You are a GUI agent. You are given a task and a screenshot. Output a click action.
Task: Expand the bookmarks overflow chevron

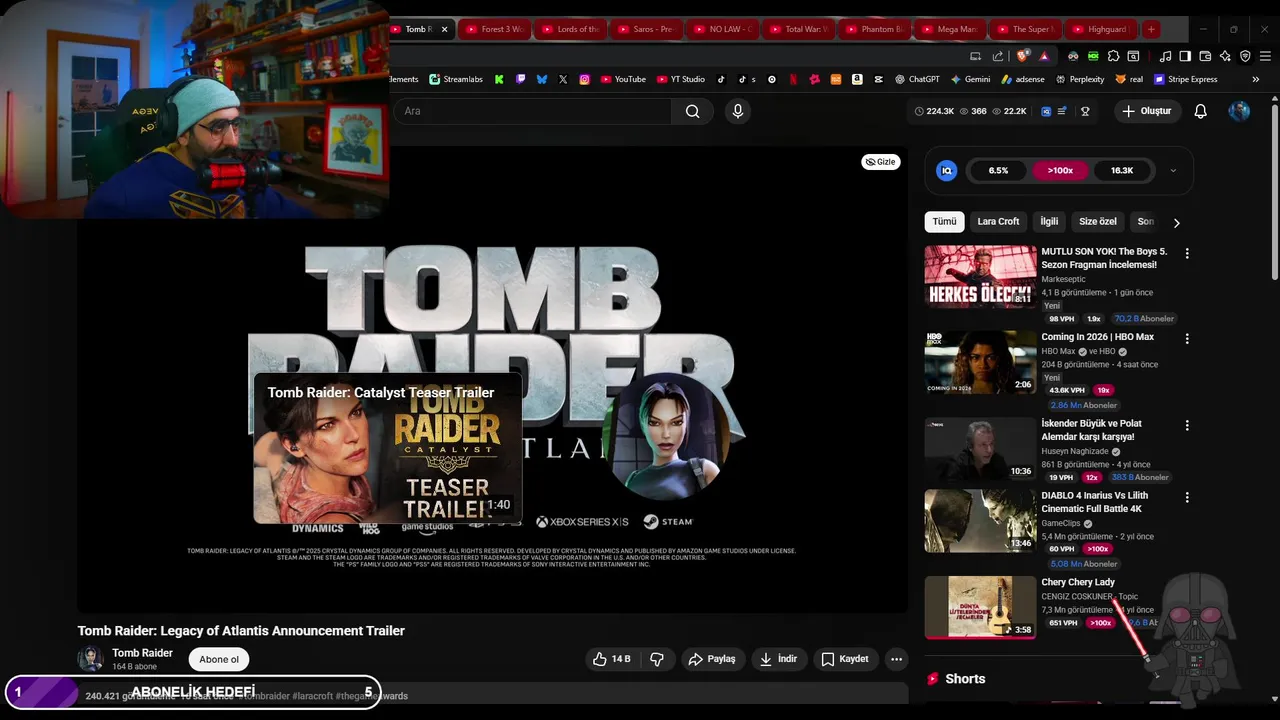(1255, 79)
